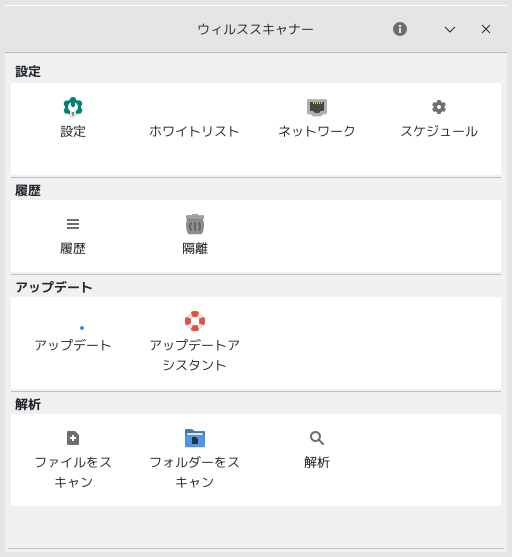Select the ファイルをスキャン file-plus icon
This screenshot has width=512, height=557.
(73, 438)
